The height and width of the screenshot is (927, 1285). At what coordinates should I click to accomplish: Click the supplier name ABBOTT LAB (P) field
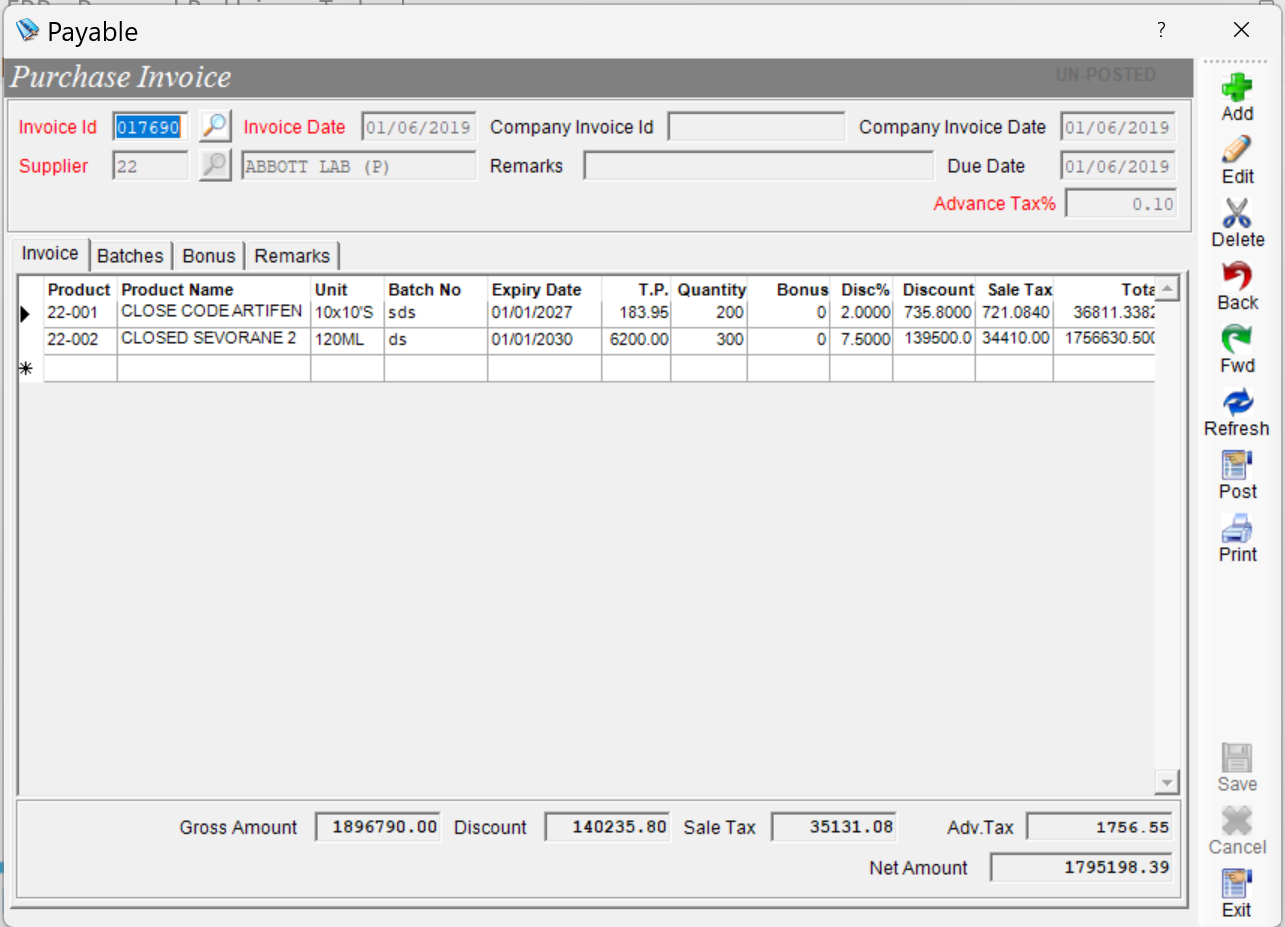358,166
